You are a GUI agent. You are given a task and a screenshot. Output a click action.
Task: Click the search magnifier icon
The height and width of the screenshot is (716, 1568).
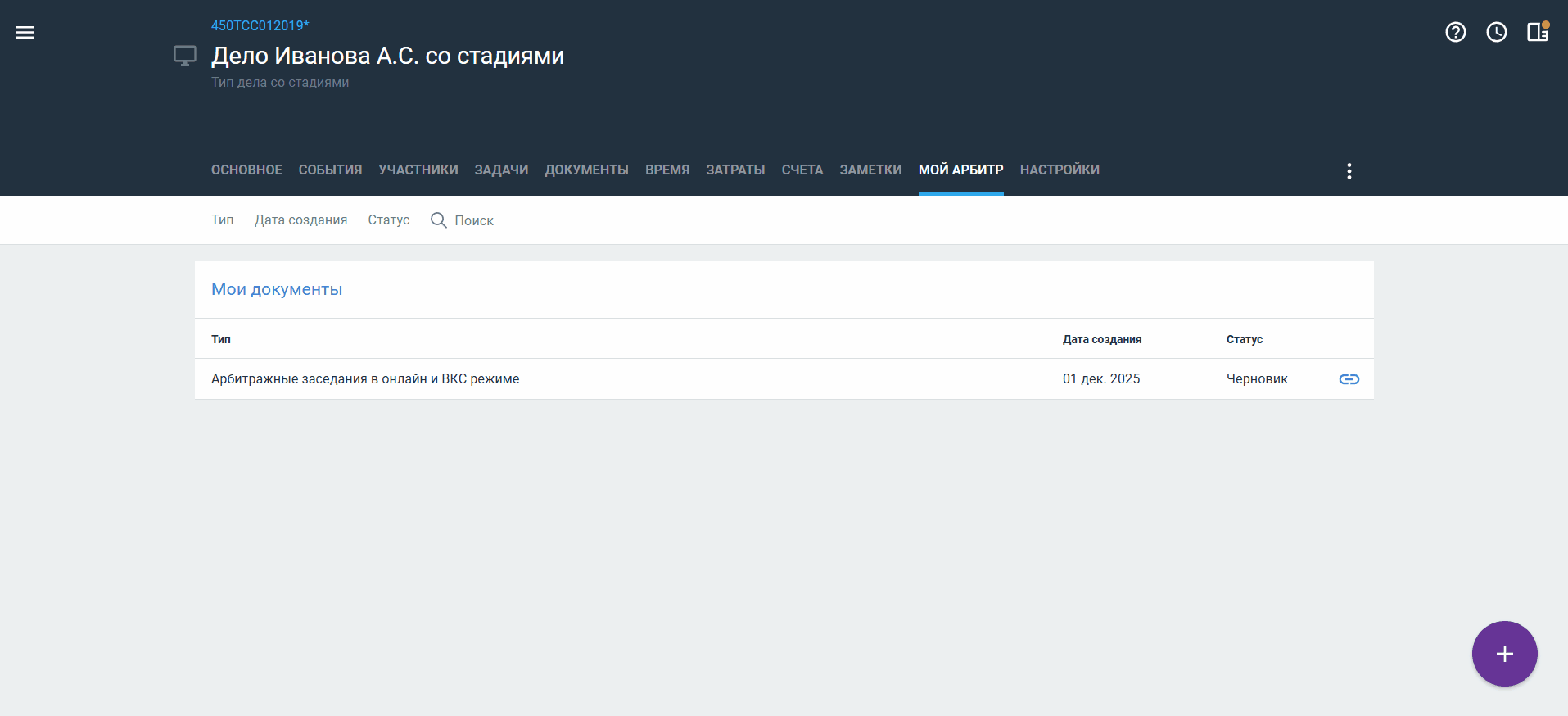click(439, 220)
